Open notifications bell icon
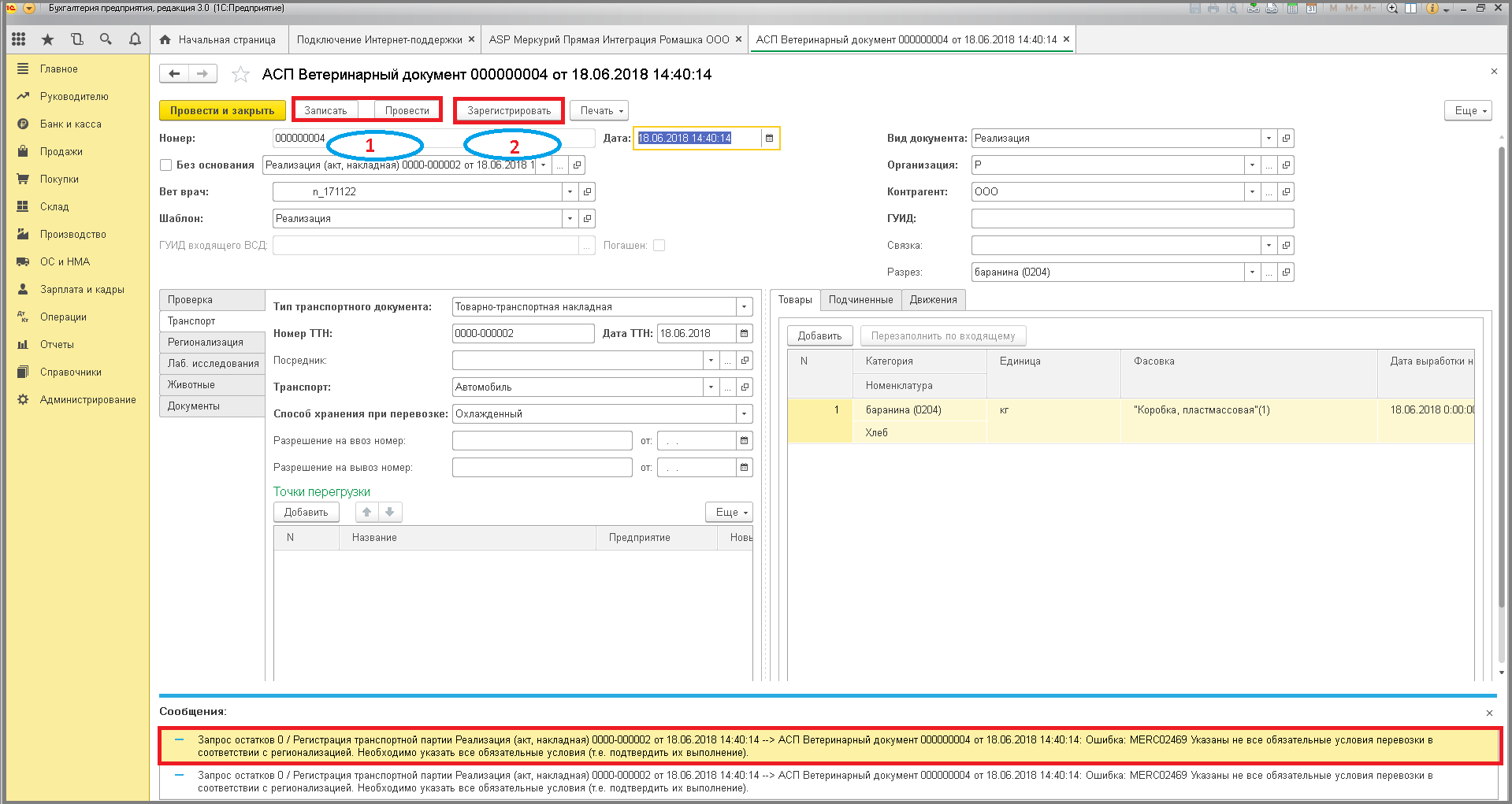The image size is (1512, 804). point(135,39)
